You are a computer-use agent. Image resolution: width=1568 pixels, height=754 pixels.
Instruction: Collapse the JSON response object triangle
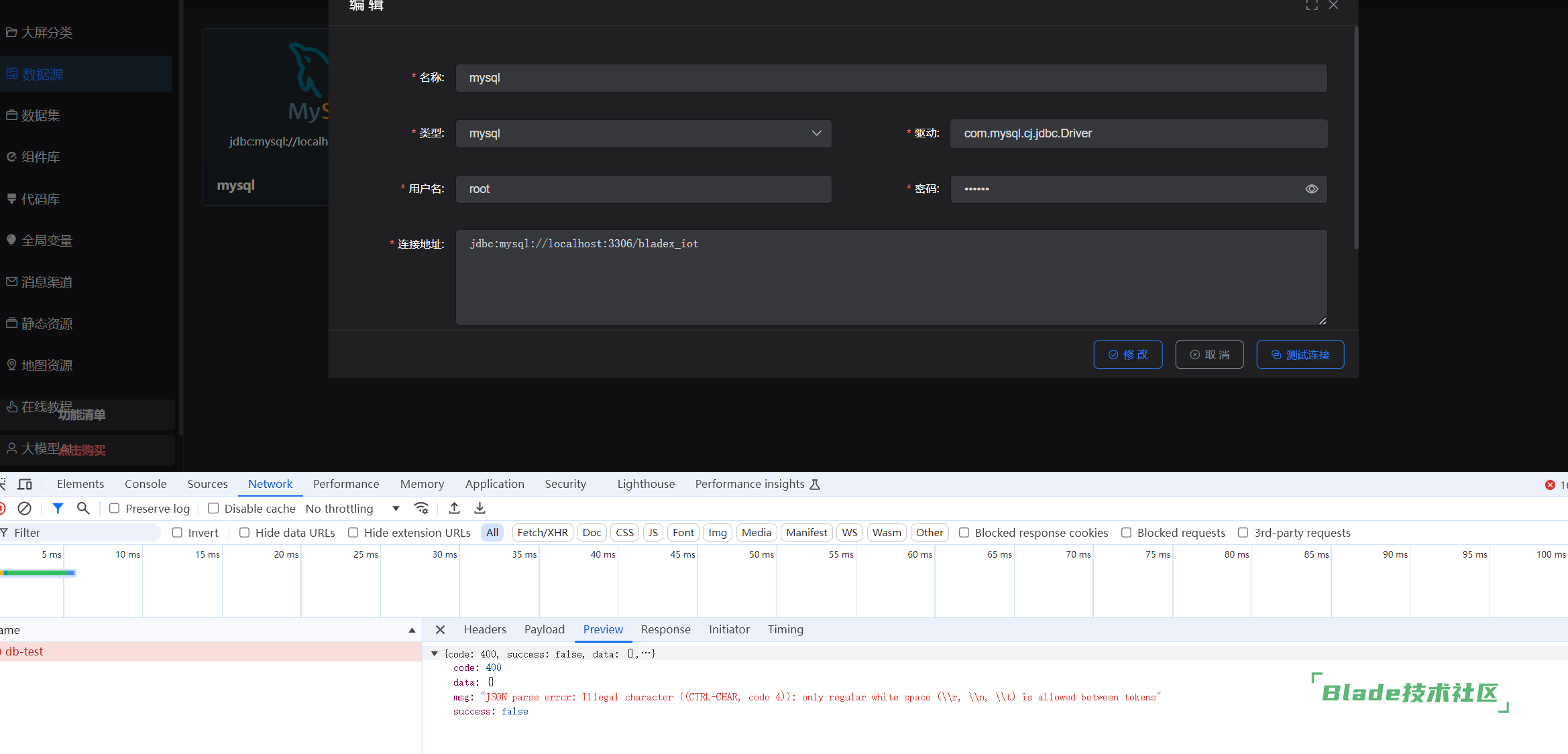point(435,653)
